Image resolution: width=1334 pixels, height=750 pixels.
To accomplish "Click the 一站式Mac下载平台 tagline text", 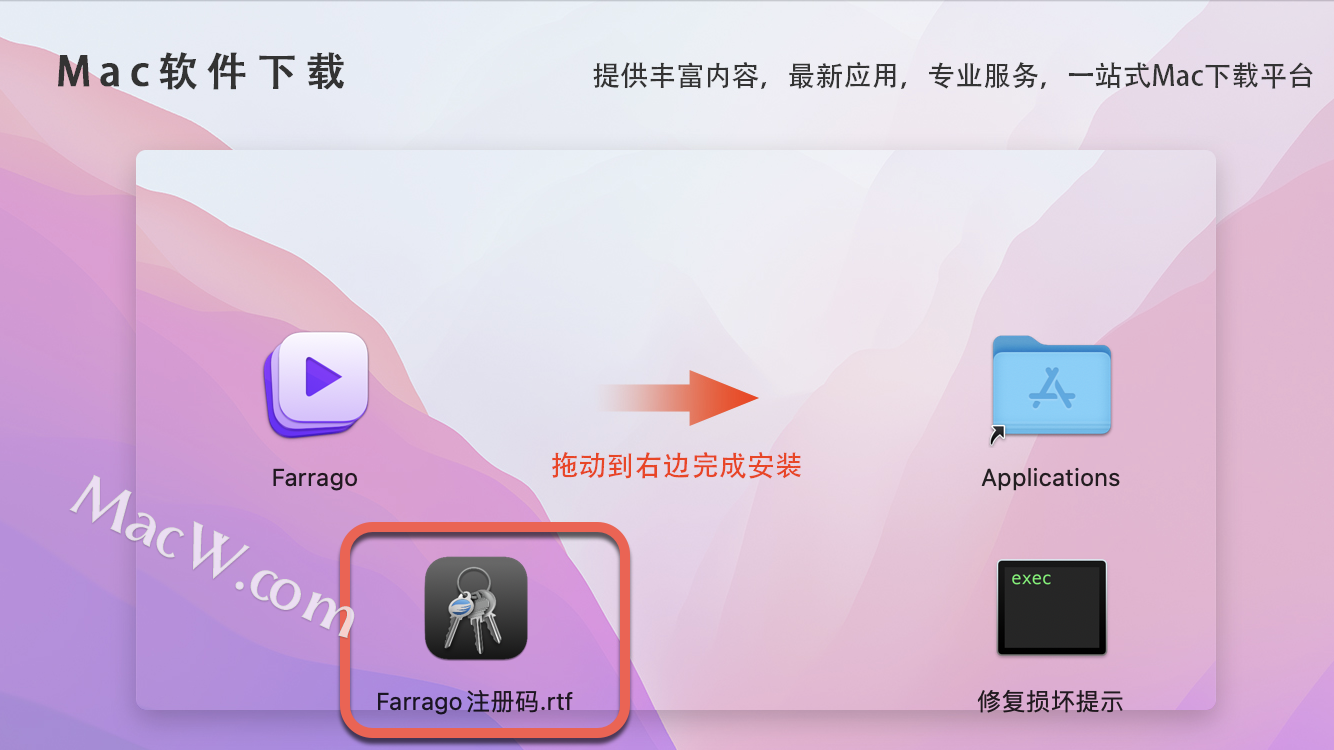I will [x=1191, y=76].
